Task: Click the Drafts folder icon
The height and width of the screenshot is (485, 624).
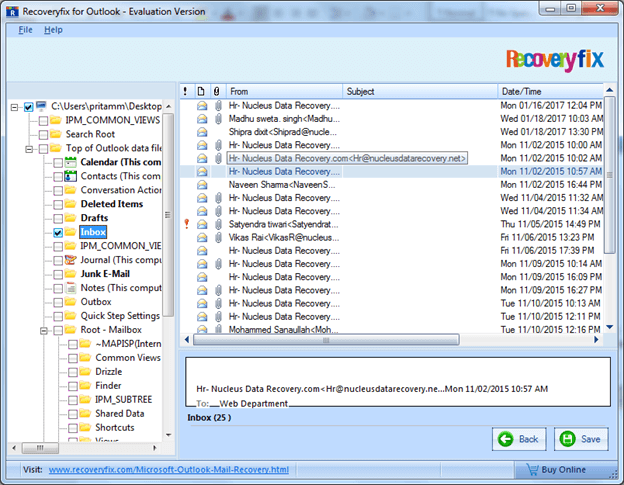Action: [x=70, y=218]
